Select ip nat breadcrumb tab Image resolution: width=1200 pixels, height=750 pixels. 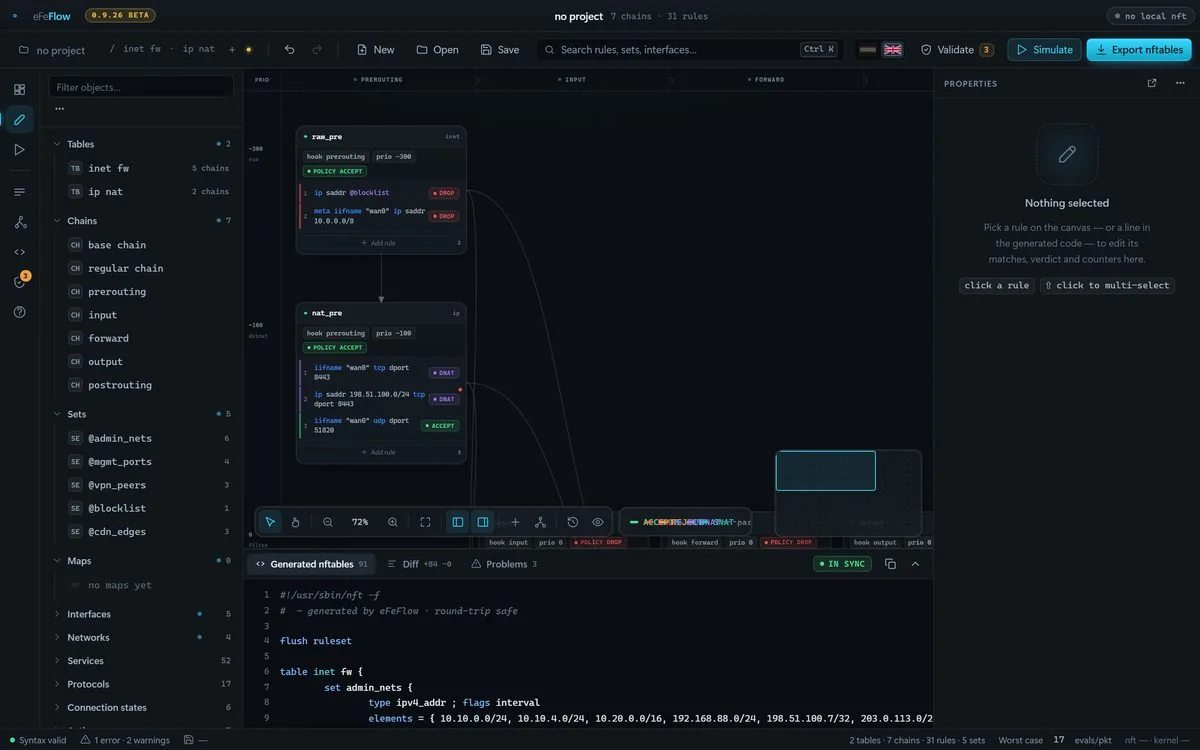pos(198,49)
